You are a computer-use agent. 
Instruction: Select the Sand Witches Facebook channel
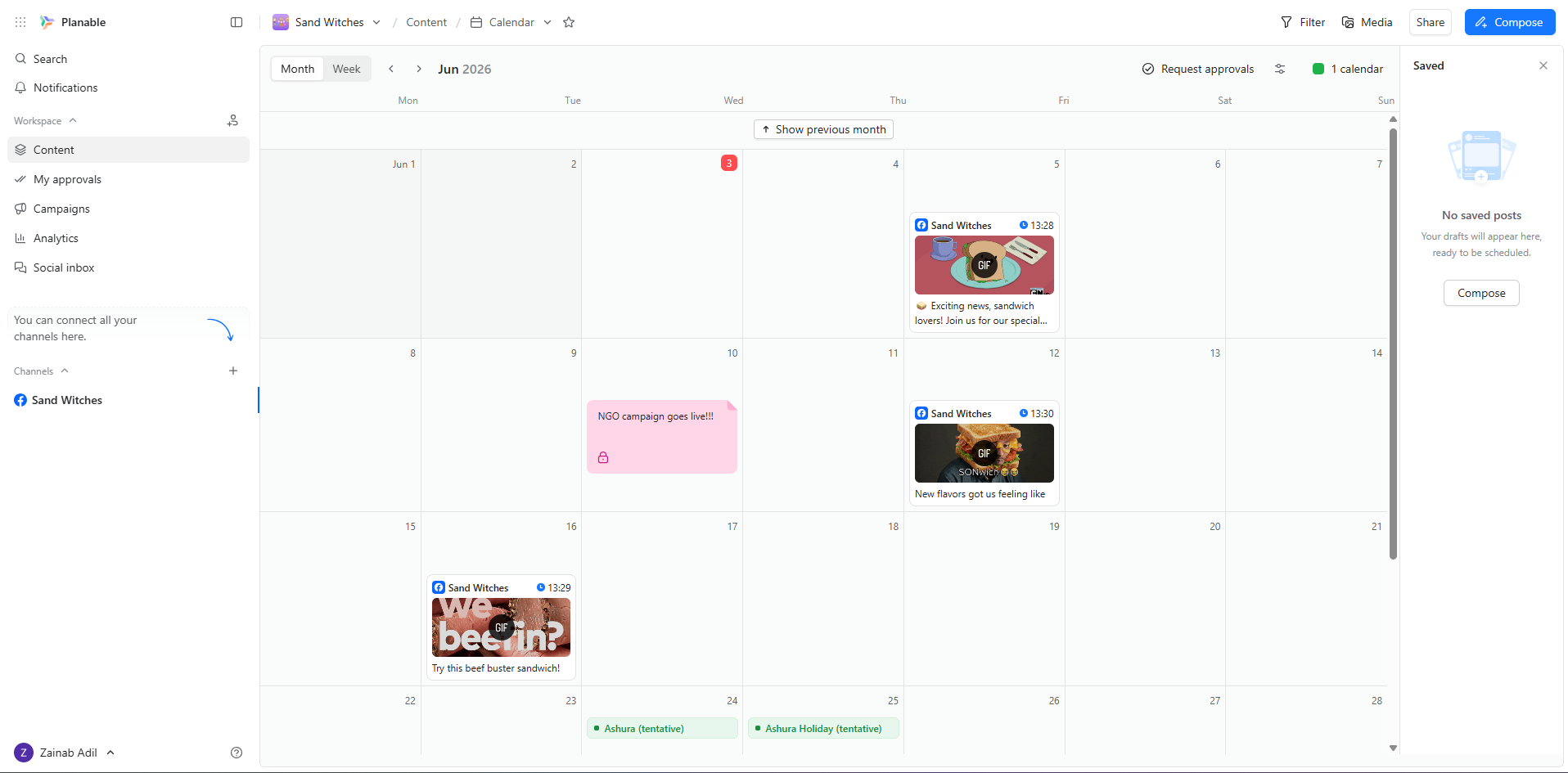(x=128, y=400)
